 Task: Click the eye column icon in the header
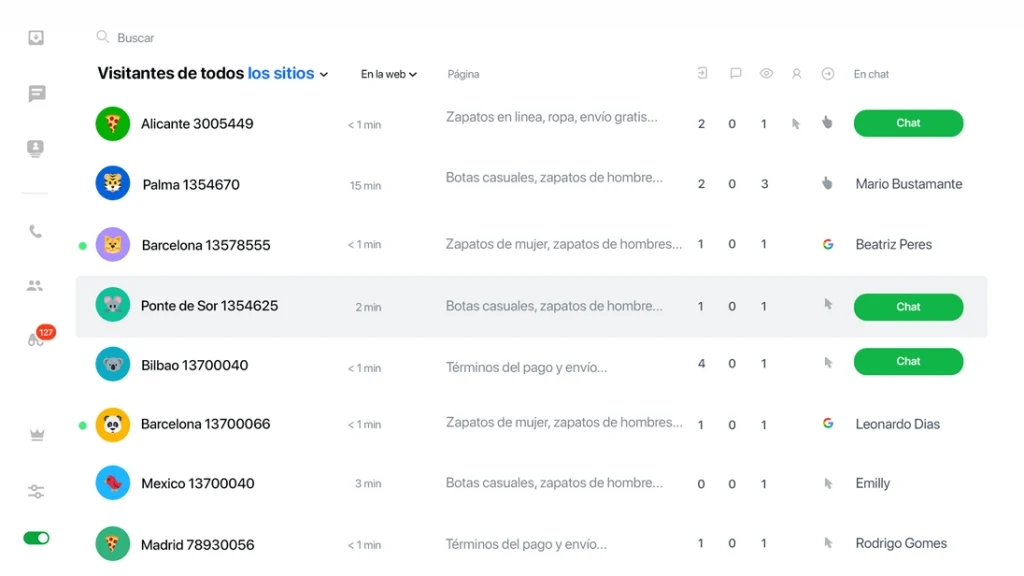click(766, 73)
